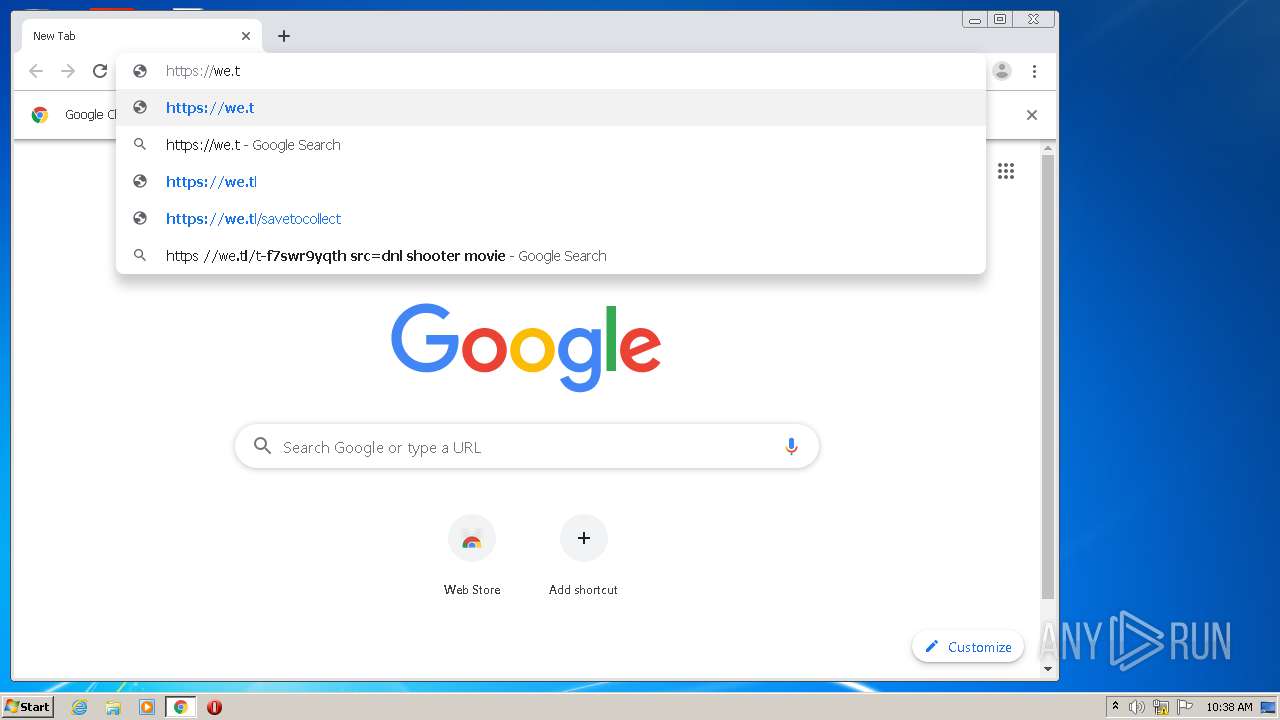The height and width of the screenshot is (720, 1280).
Task: Click the Search Google or type a URL box
Action: tap(527, 447)
